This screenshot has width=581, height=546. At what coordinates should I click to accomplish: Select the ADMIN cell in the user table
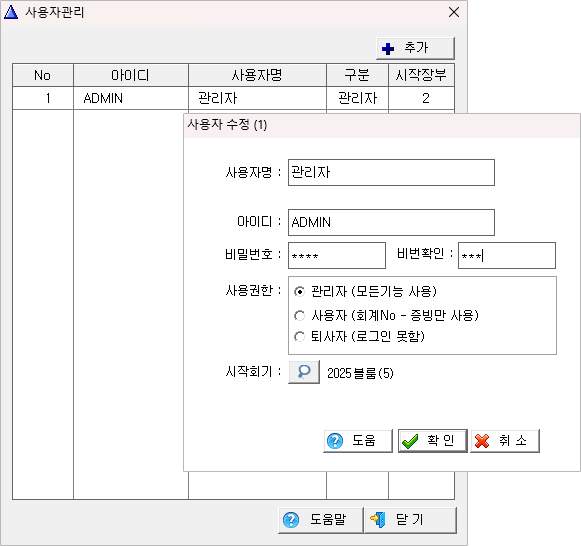(131, 99)
